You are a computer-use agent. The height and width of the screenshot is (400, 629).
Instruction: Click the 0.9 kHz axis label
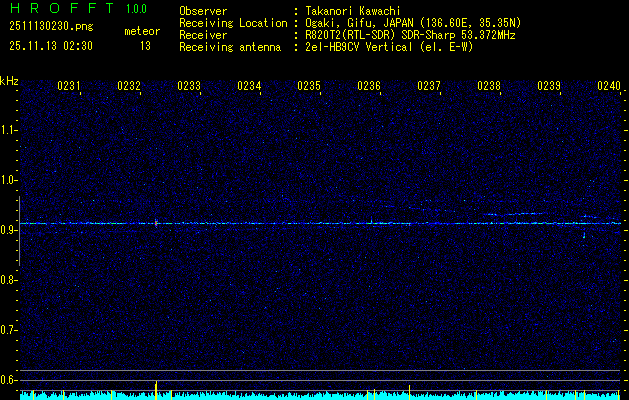point(8,230)
